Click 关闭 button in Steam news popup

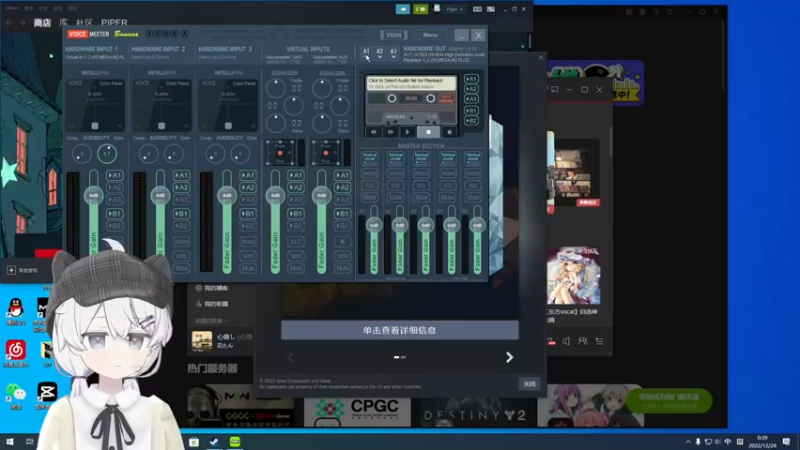[529, 384]
